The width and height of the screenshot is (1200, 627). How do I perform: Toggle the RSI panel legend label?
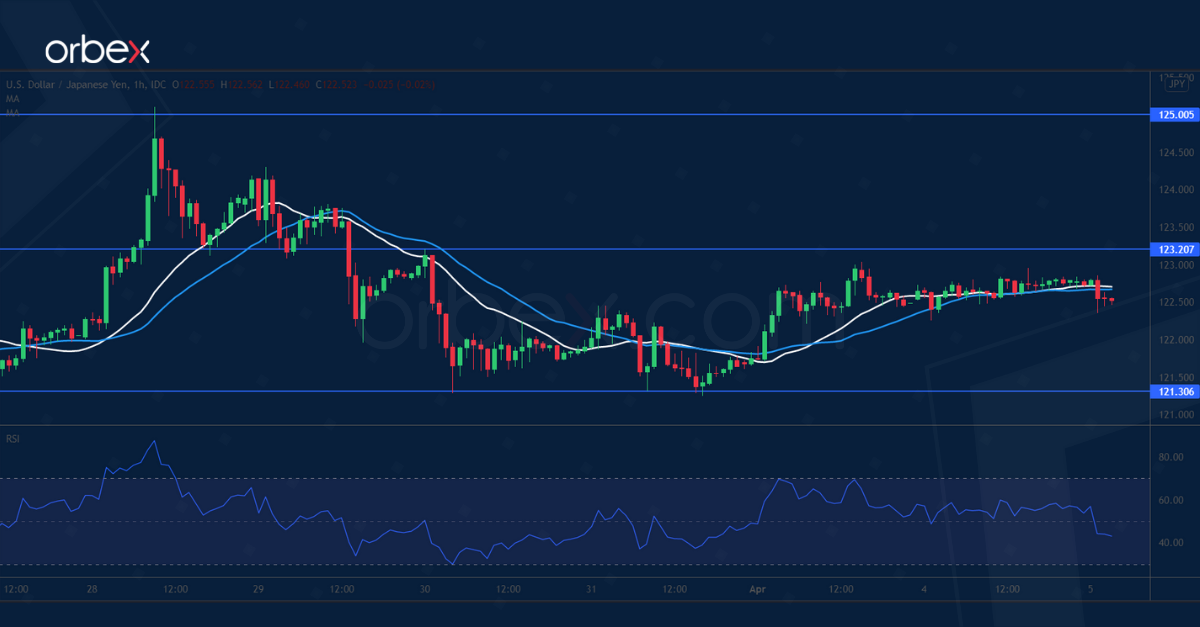click(x=12, y=439)
